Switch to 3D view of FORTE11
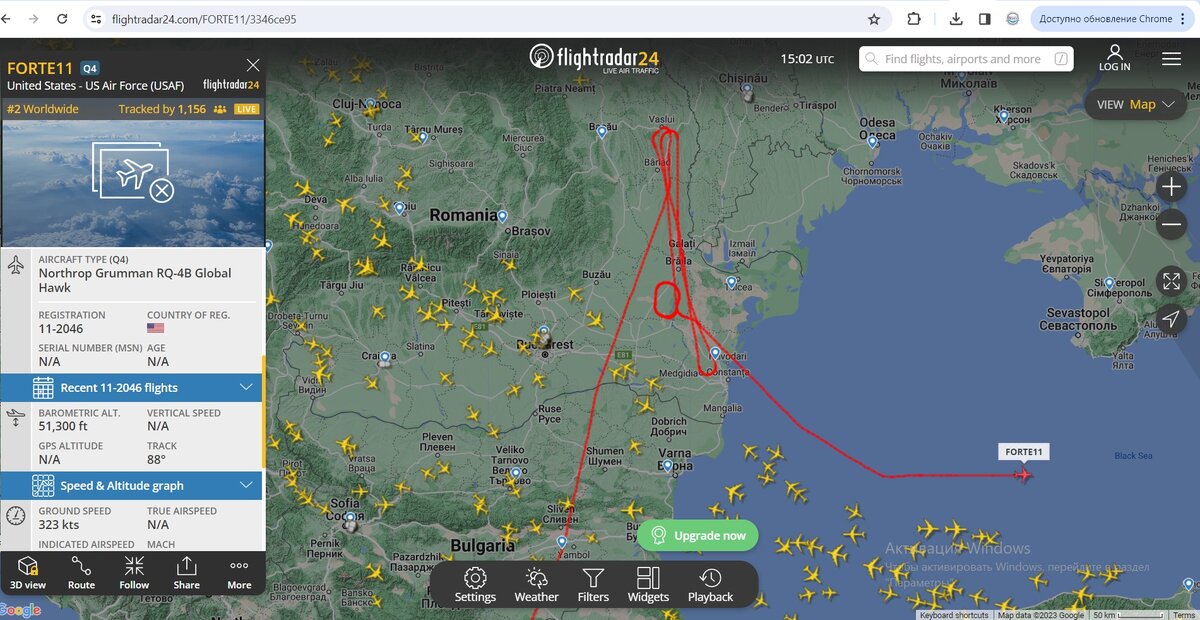 (x=28, y=573)
